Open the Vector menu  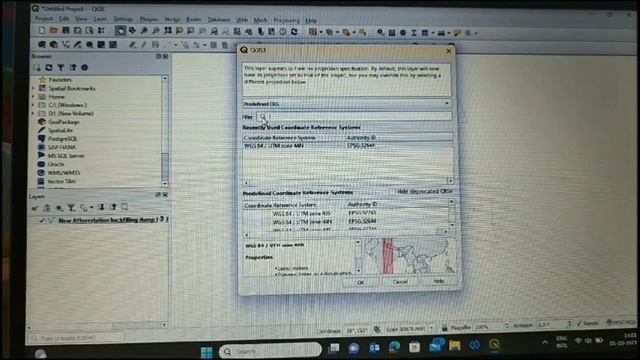tap(172, 20)
